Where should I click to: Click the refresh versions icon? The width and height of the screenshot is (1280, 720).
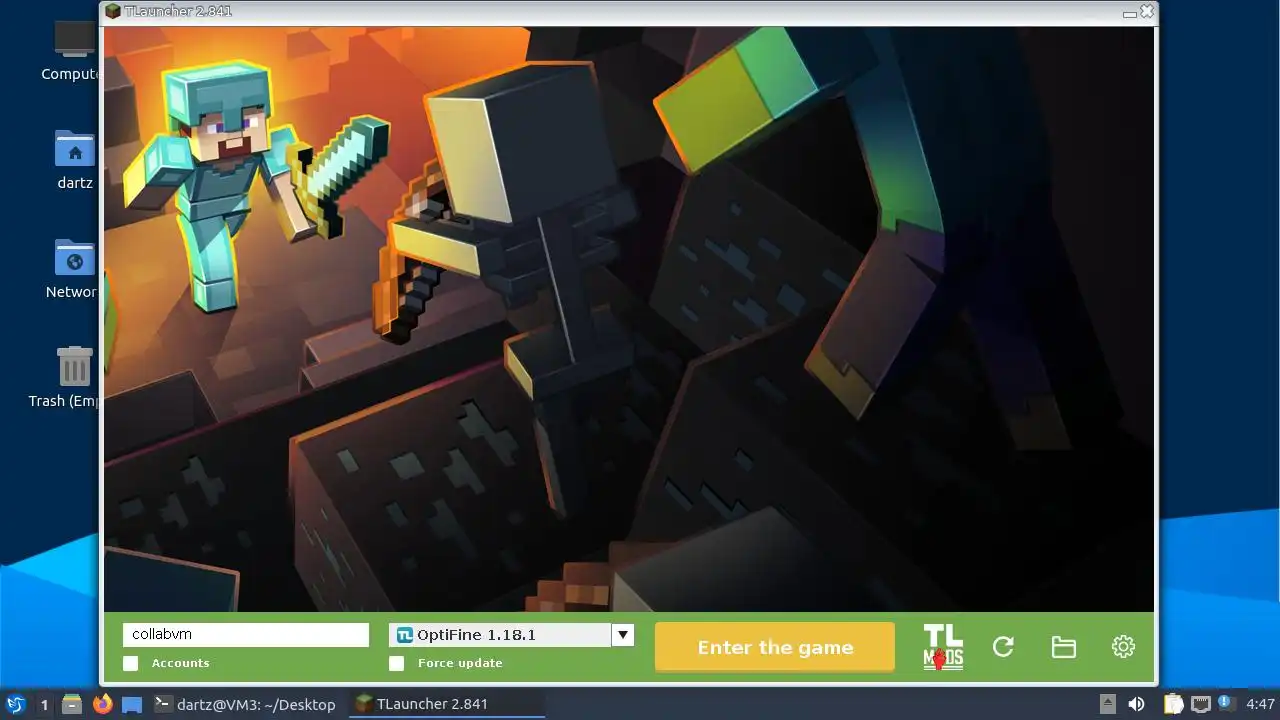1003,647
